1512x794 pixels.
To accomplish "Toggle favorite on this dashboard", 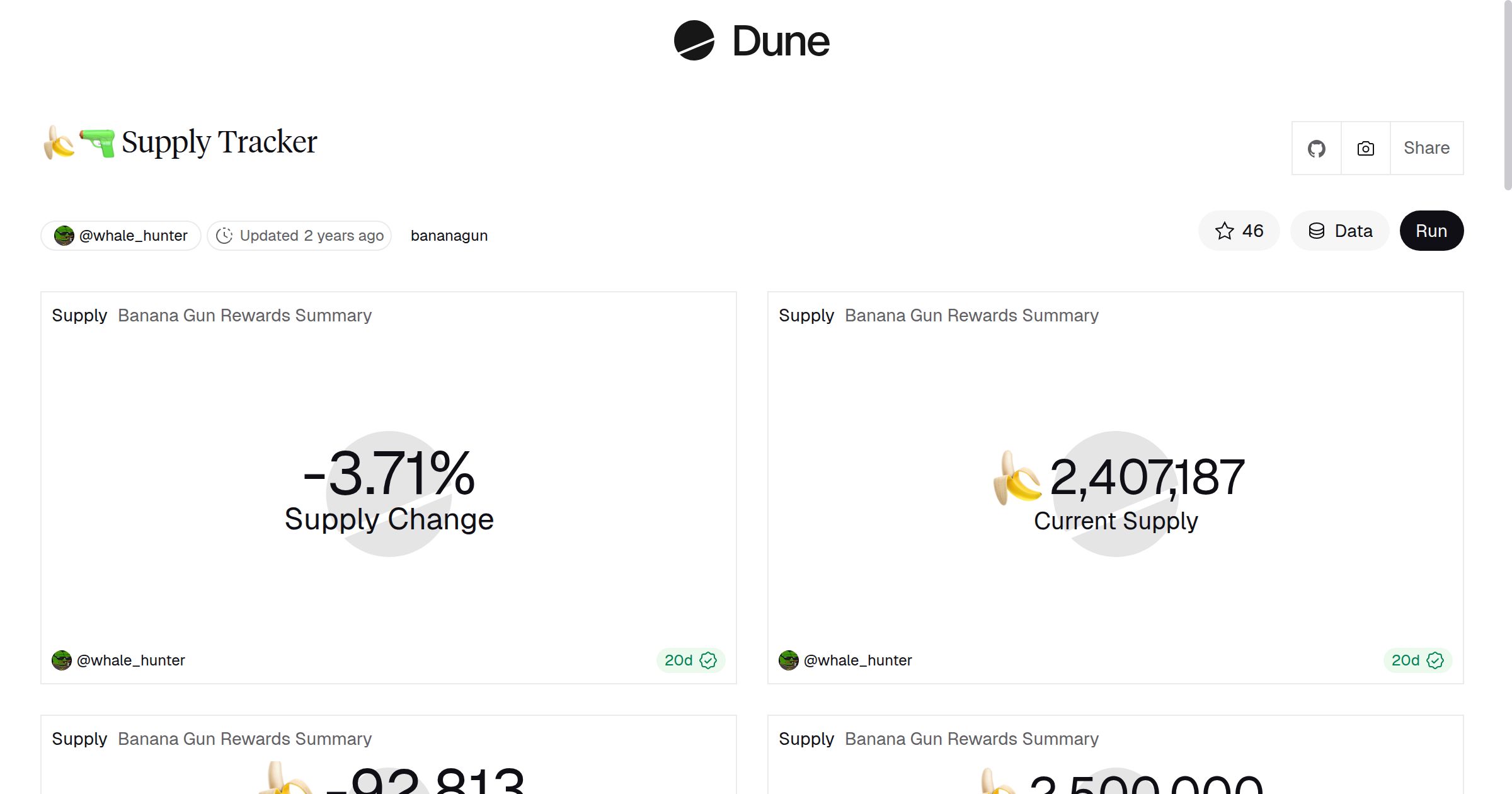I will [x=1239, y=231].
